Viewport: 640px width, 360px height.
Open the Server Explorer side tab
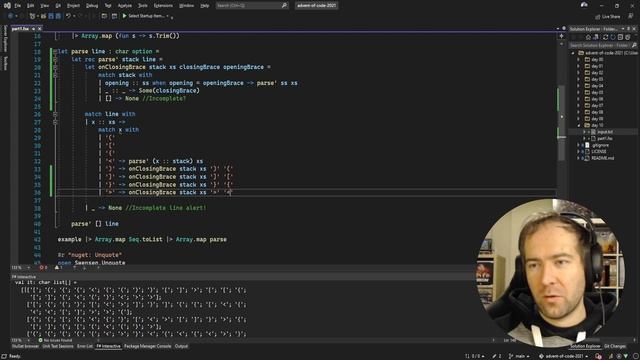point(5,38)
